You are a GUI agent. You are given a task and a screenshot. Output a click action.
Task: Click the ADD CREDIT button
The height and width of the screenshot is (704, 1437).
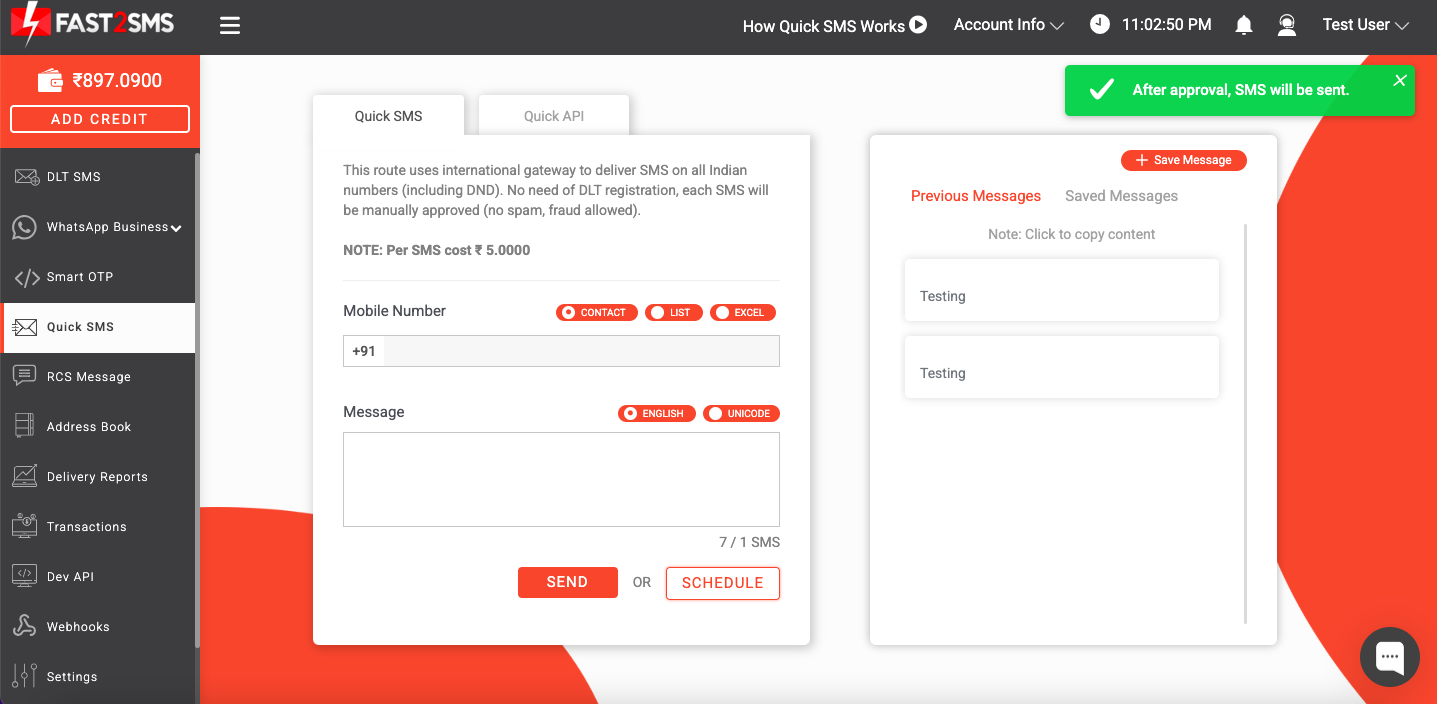click(100, 119)
